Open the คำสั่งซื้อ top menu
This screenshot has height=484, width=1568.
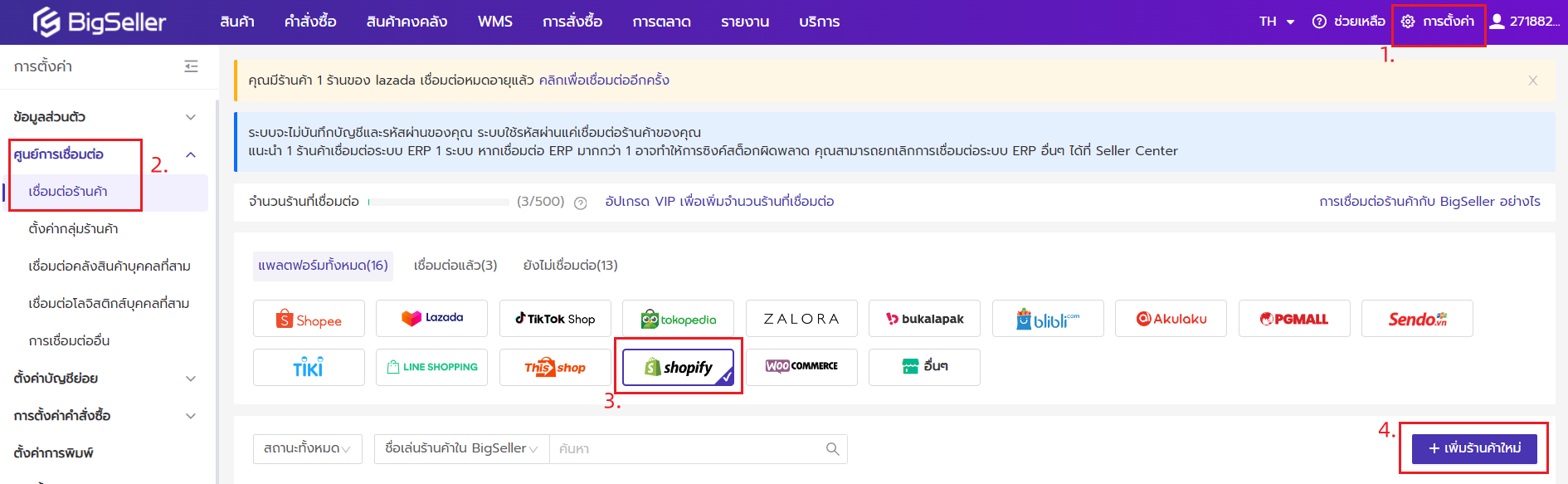310,22
